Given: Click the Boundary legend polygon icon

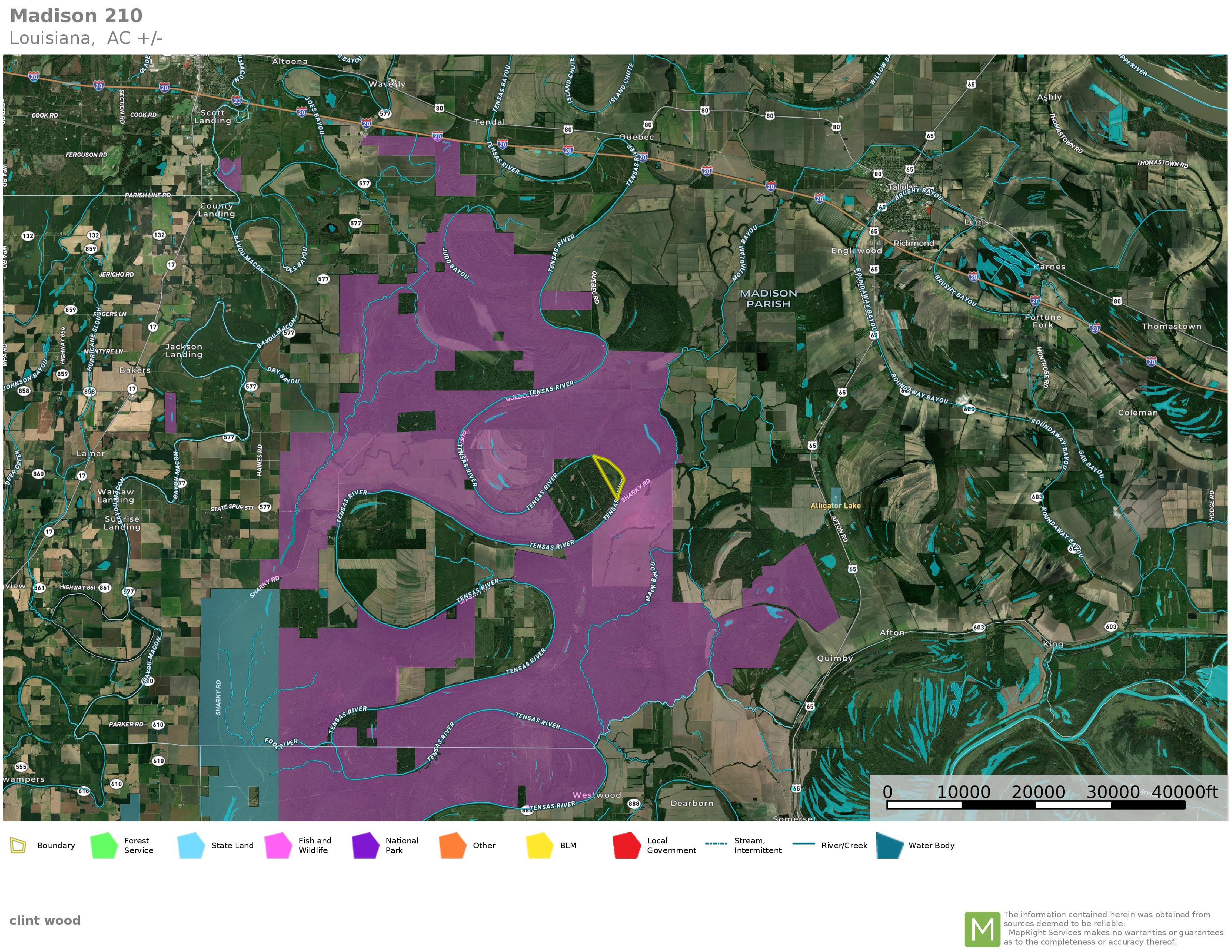Looking at the screenshot, I should (18, 845).
